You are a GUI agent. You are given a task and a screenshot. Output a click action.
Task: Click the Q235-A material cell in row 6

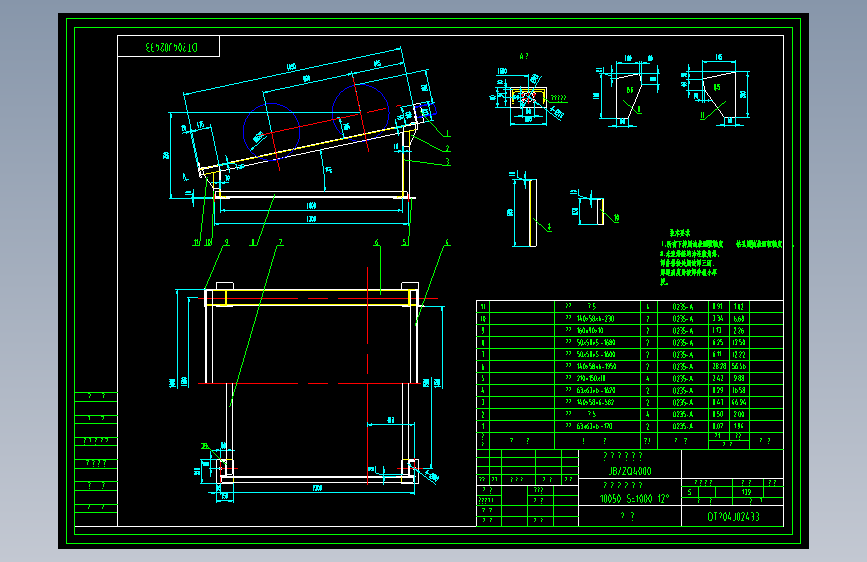coord(682,366)
